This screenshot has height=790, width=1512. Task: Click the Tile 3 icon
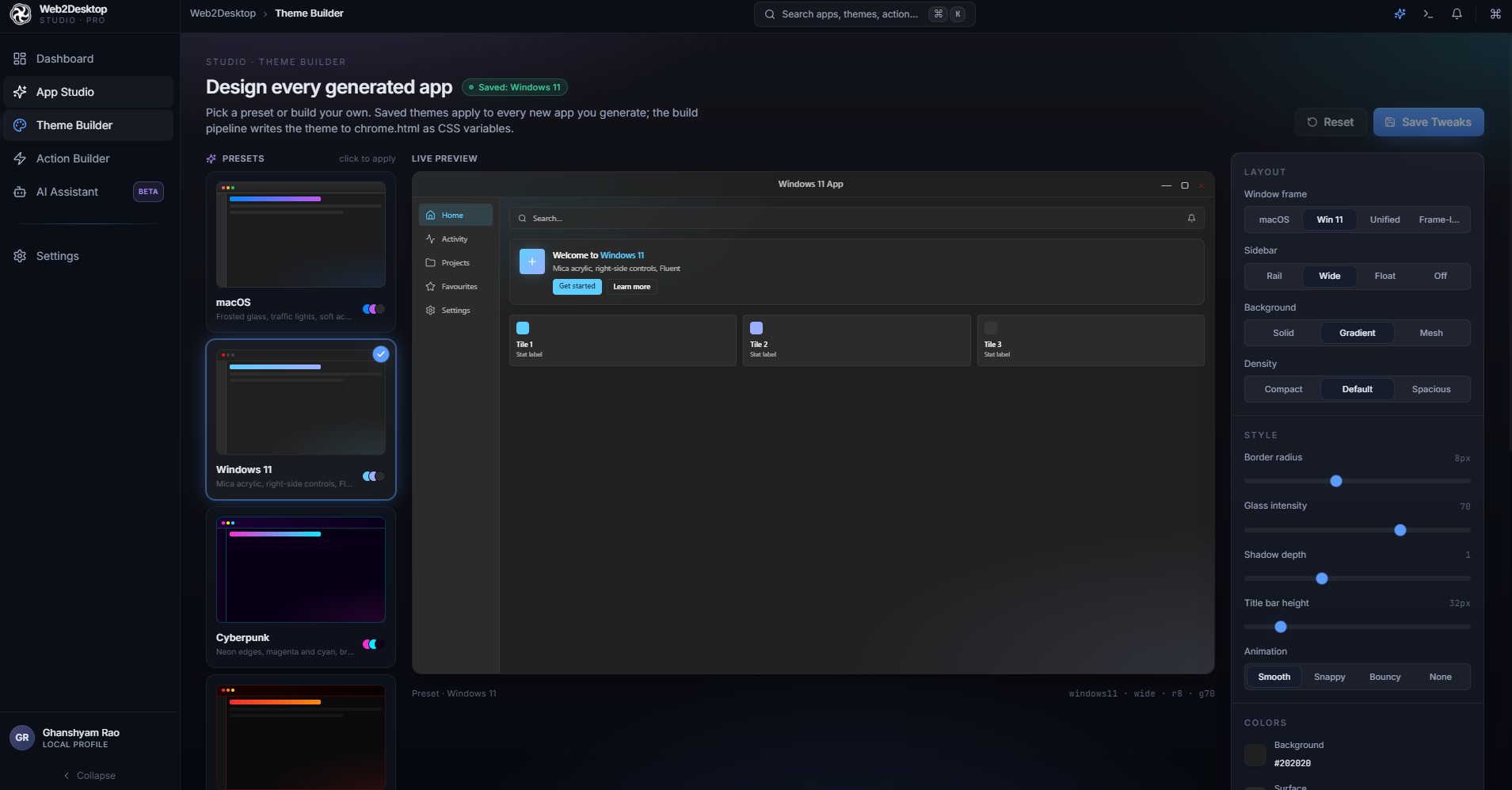click(x=991, y=328)
